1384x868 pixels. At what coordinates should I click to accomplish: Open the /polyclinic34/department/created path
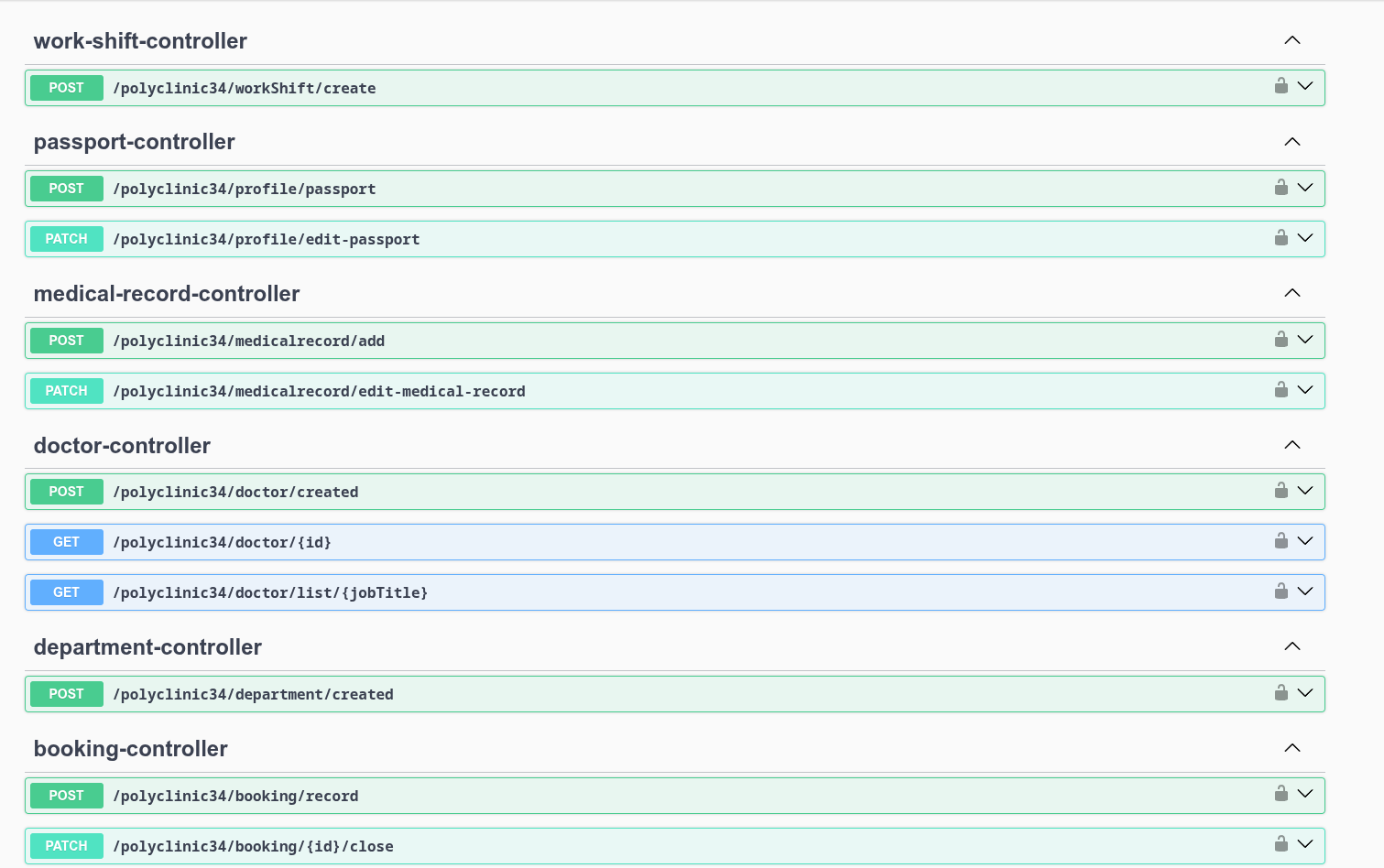point(254,695)
